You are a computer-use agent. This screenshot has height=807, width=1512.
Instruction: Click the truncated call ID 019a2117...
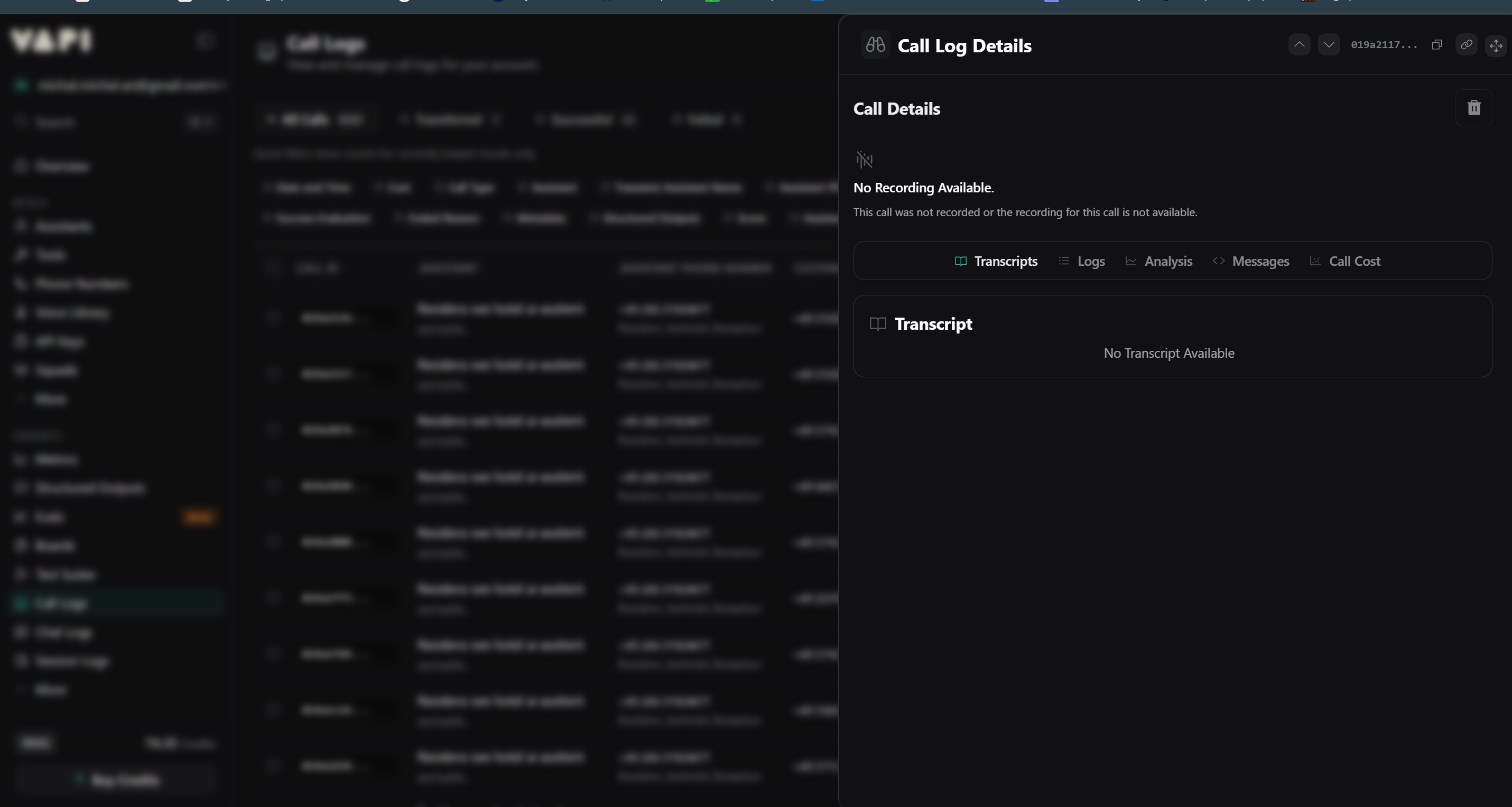click(1384, 44)
